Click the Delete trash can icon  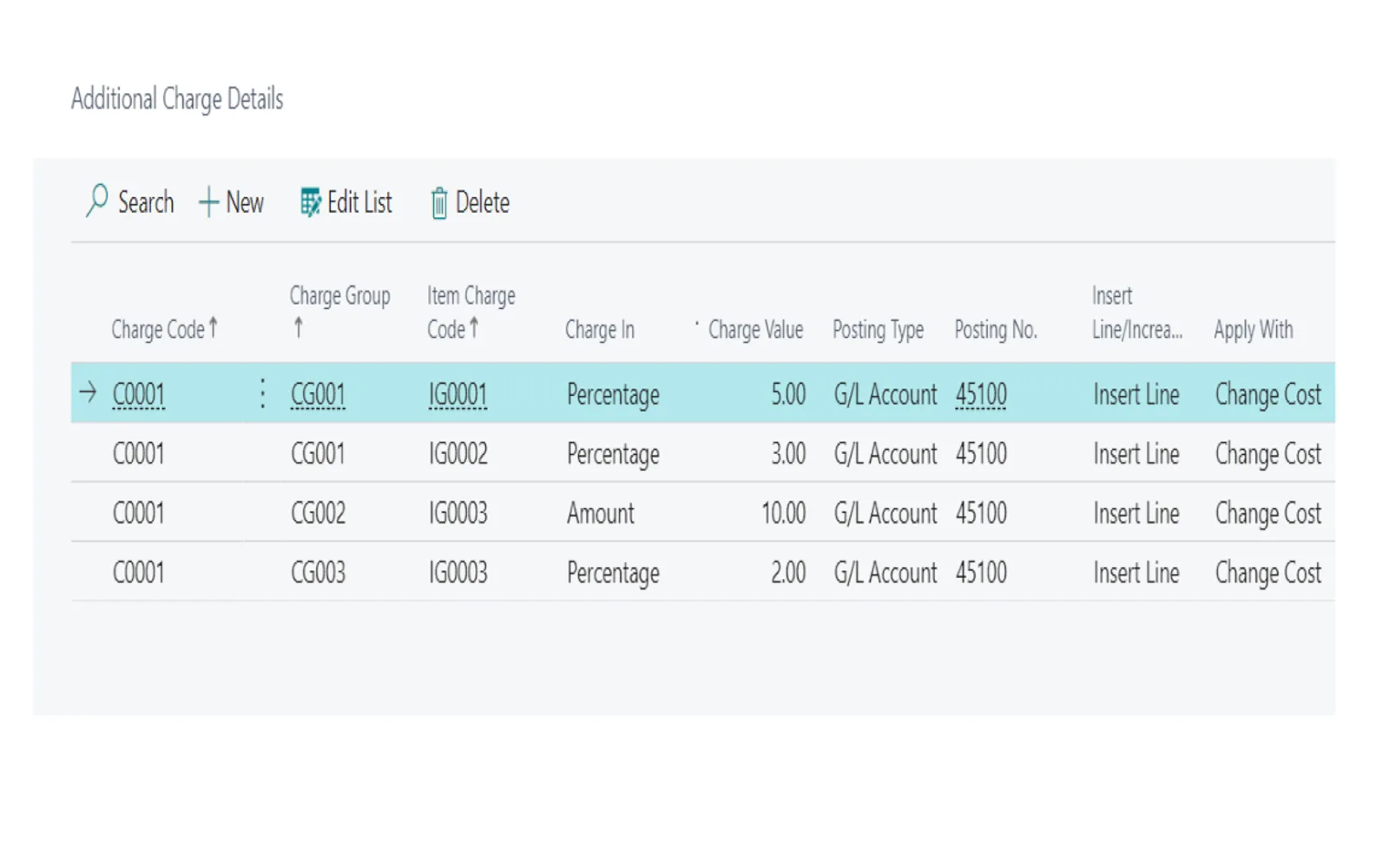point(439,203)
